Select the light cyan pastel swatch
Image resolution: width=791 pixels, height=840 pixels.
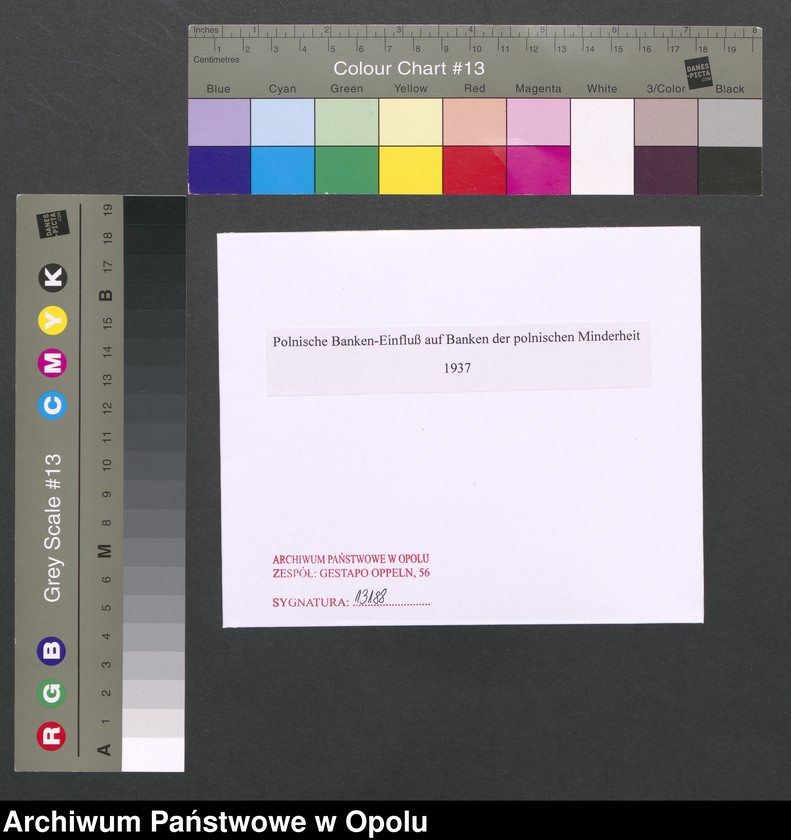click(x=282, y=122)
